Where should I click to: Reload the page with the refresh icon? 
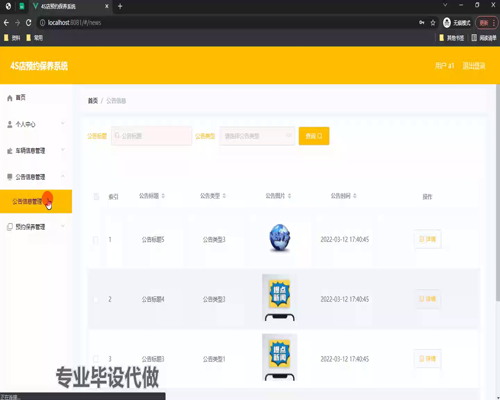pos(29,23)
